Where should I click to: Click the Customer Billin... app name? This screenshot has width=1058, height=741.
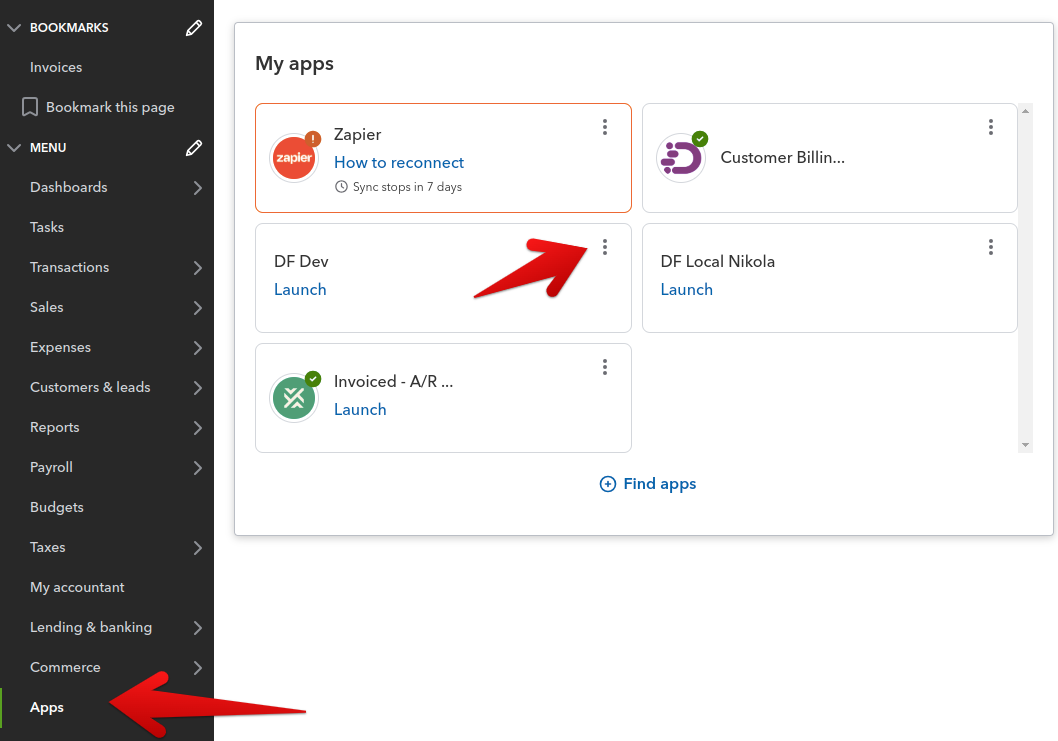[782, 157]
